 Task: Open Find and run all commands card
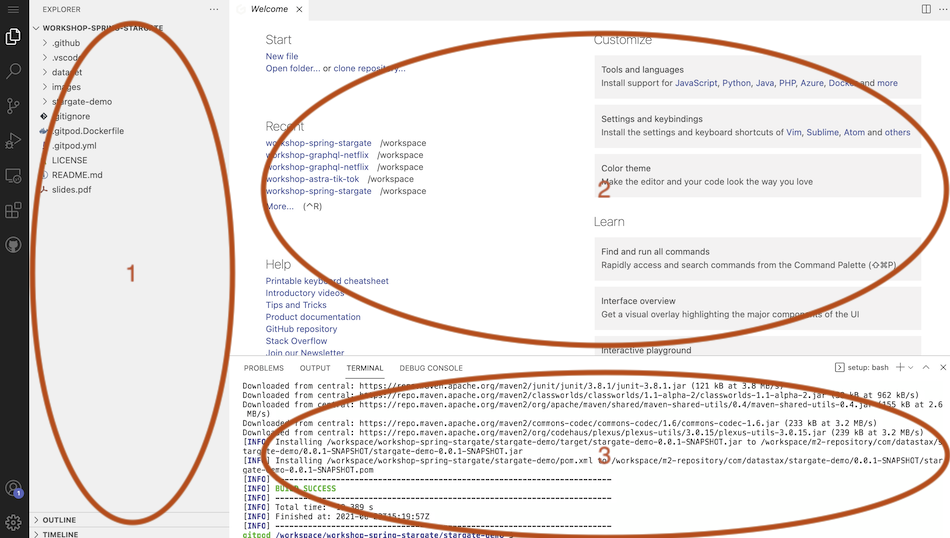click(757, 259)
